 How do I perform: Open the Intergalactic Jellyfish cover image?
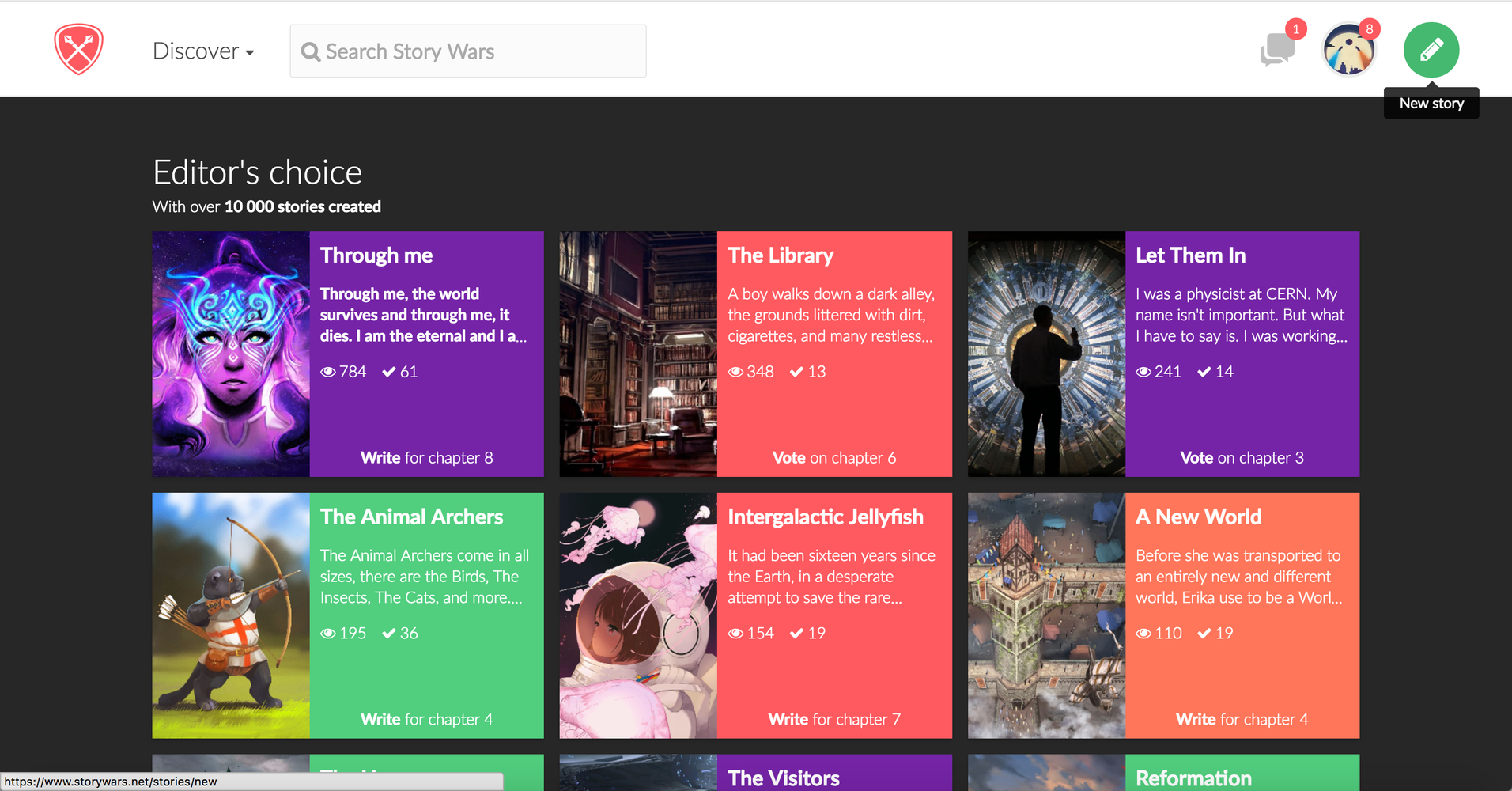(638, 615)
